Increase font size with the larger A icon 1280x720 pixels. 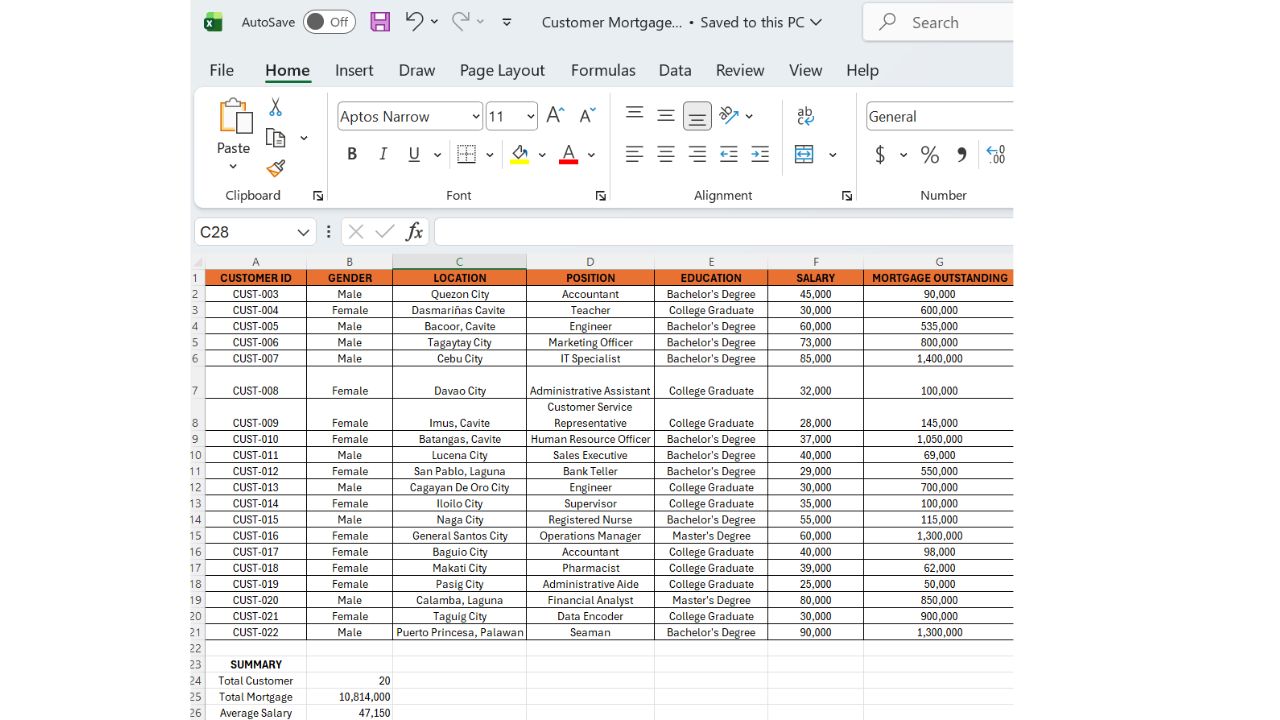tap(555, 116)
